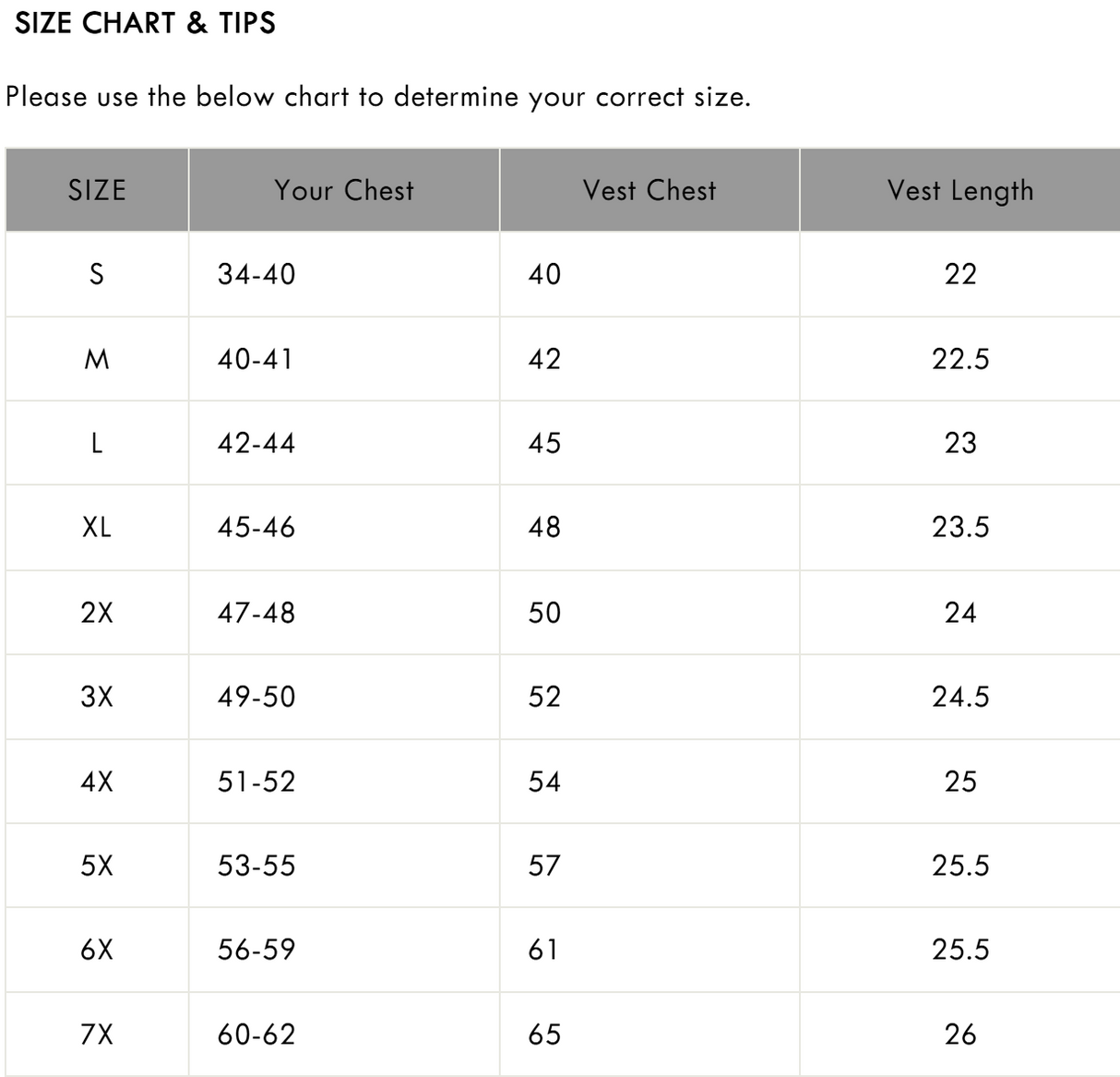Click the XL size cell
The height and width of the screenshot is (1077, 1120).
[x=97, y=527]
